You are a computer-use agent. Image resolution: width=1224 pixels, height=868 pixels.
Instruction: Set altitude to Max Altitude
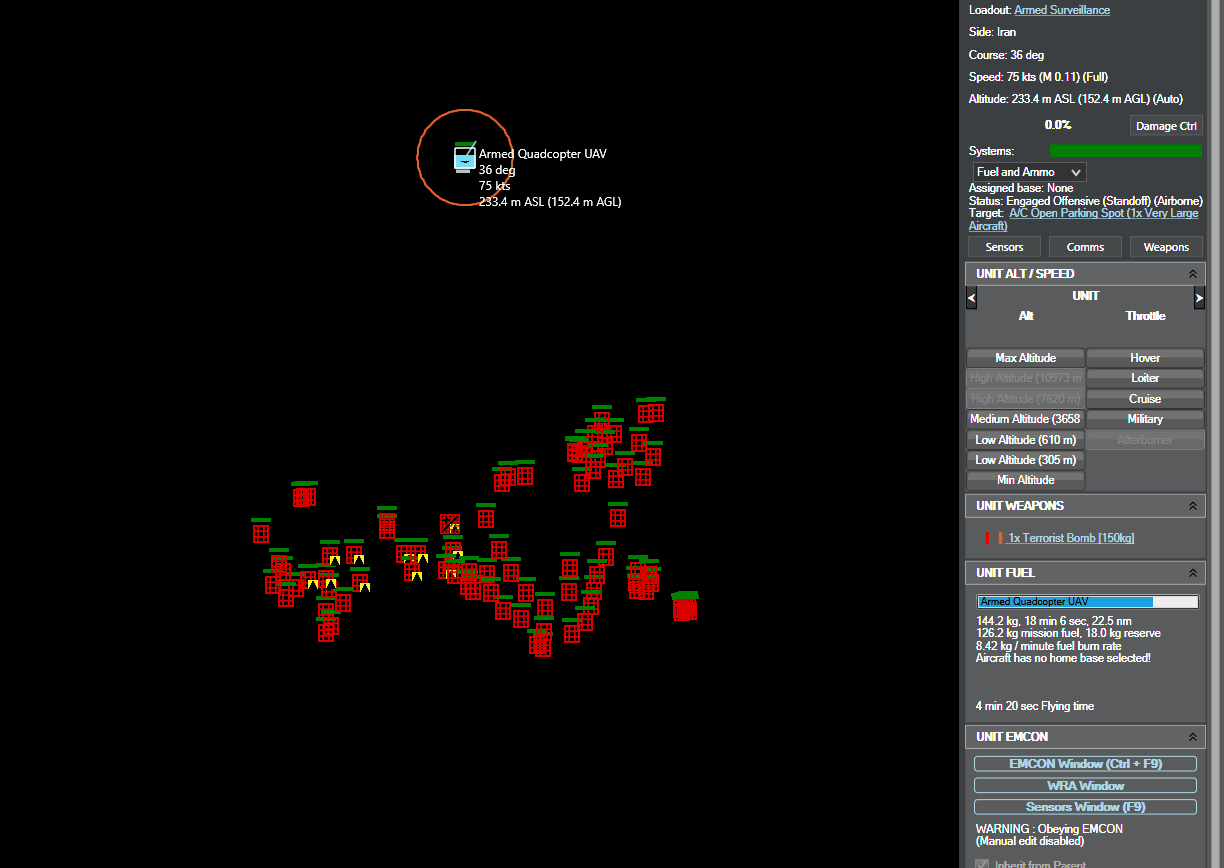(1025, 358)
